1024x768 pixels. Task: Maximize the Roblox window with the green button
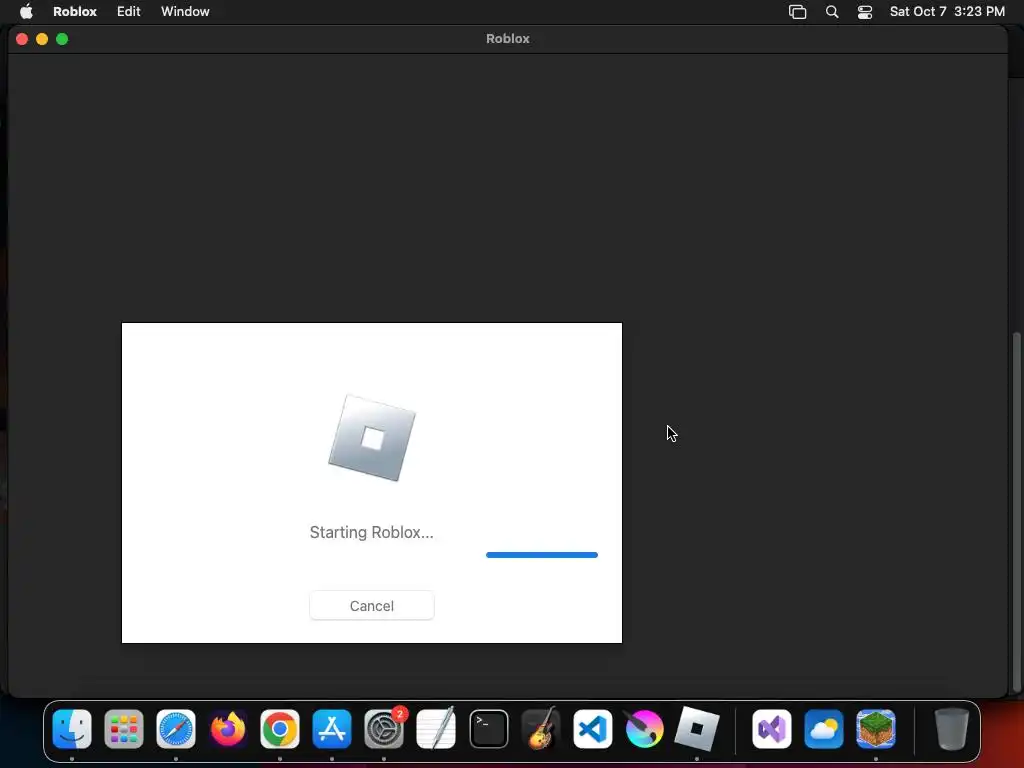(x=62, y=39)
